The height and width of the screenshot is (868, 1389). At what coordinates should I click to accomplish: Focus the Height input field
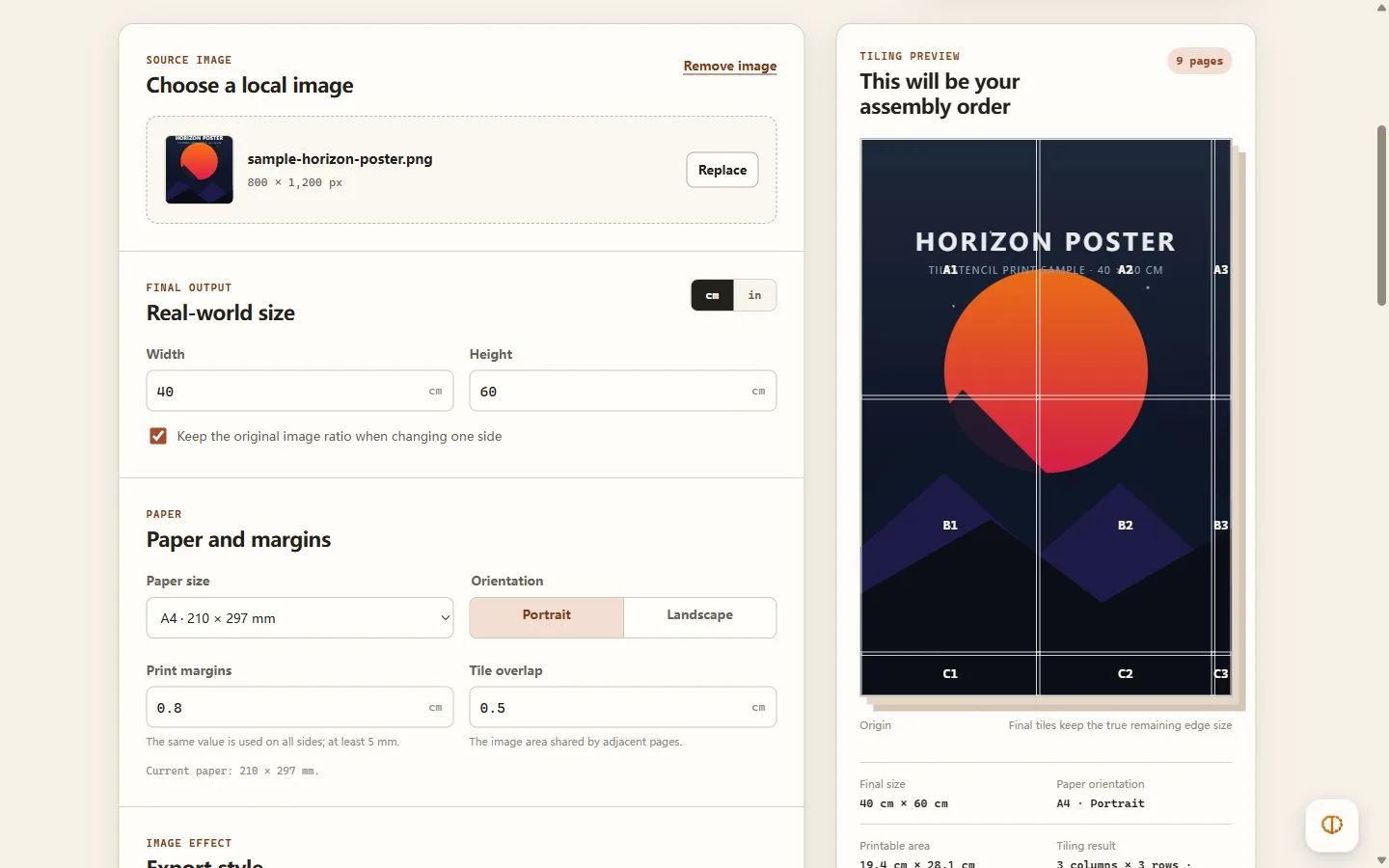[623, 391]
